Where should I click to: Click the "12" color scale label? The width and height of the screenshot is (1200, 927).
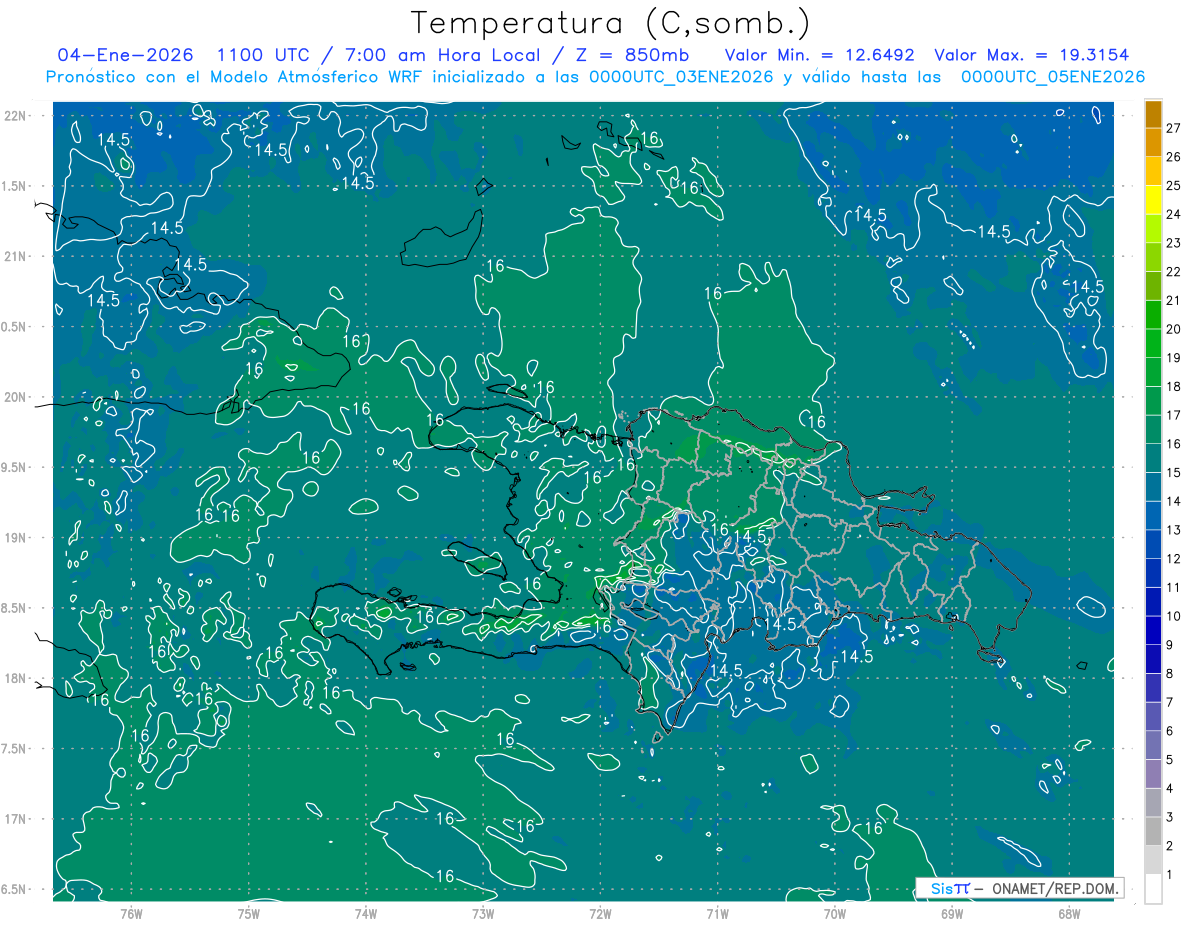pyautogui.click(x=1174, y=559)
